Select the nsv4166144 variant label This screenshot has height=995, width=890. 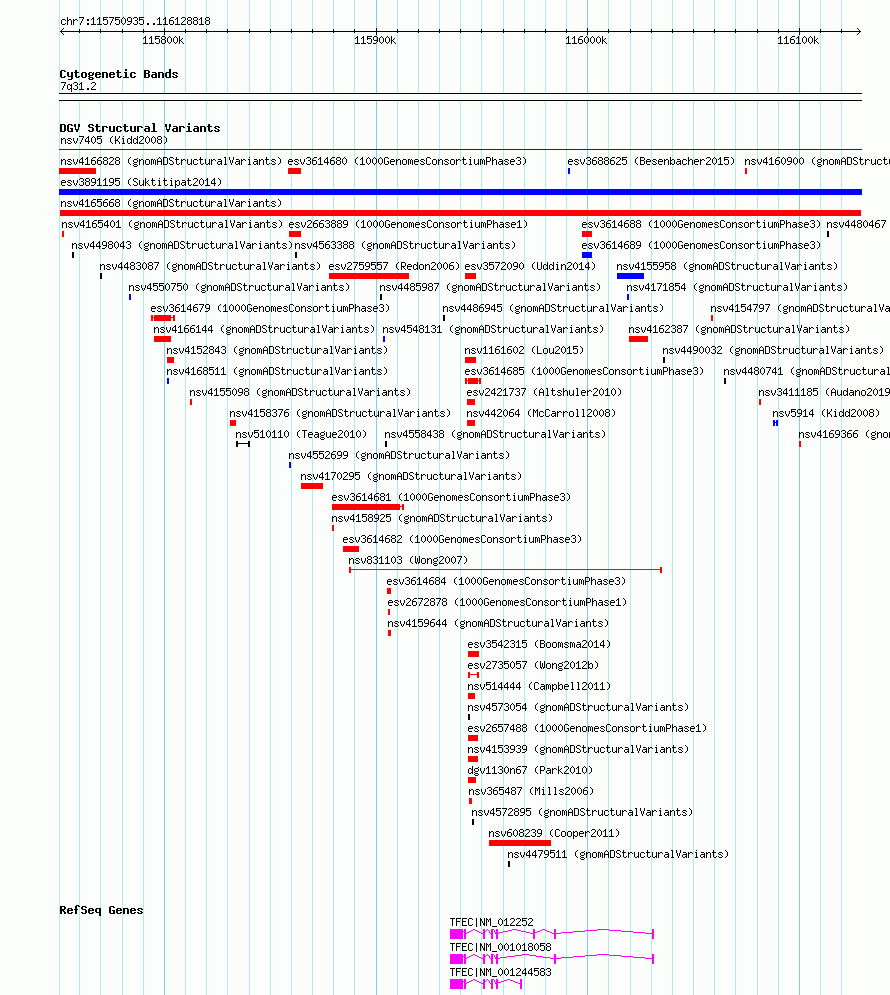[264, 329]
